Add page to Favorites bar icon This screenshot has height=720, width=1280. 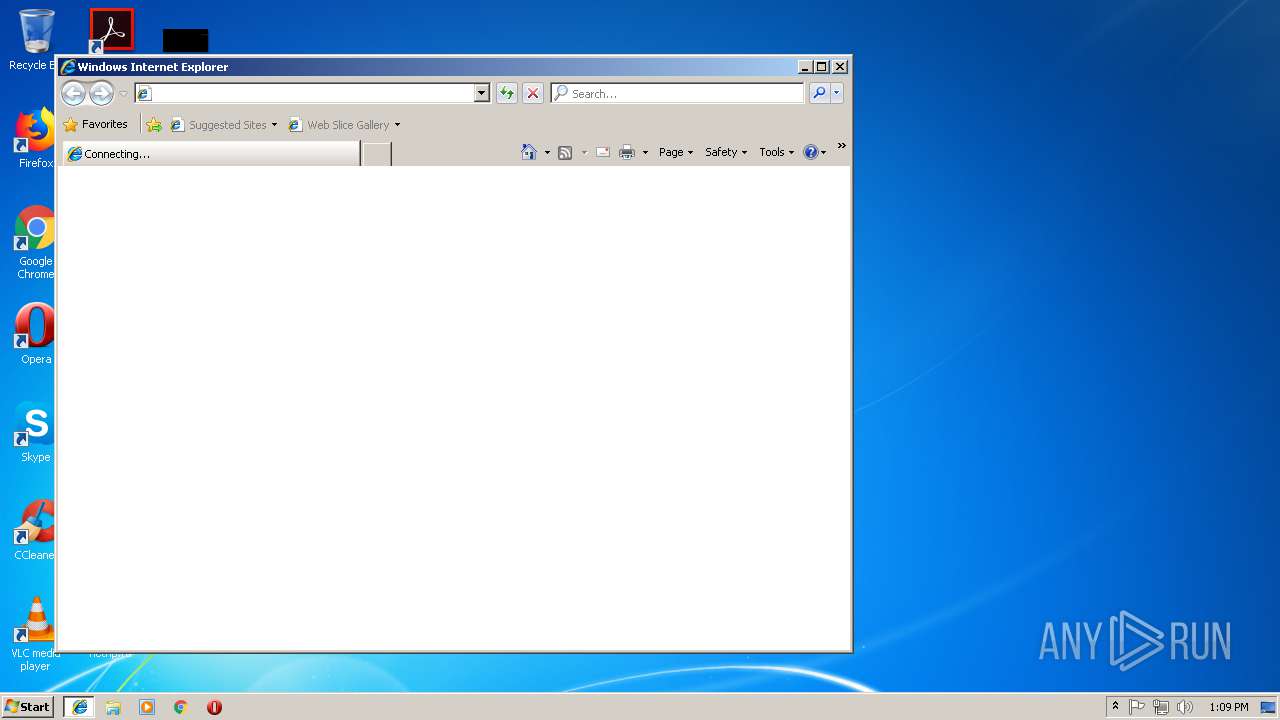click(x=154, y=125)
